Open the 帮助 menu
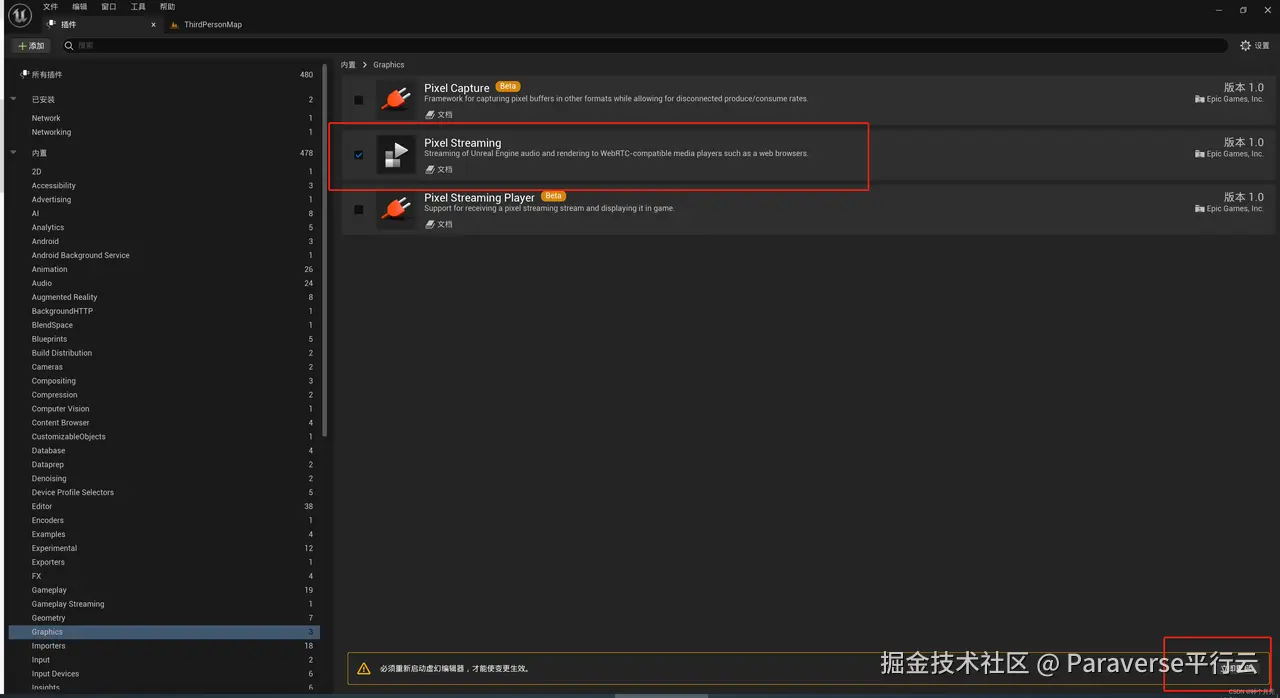 167,7
